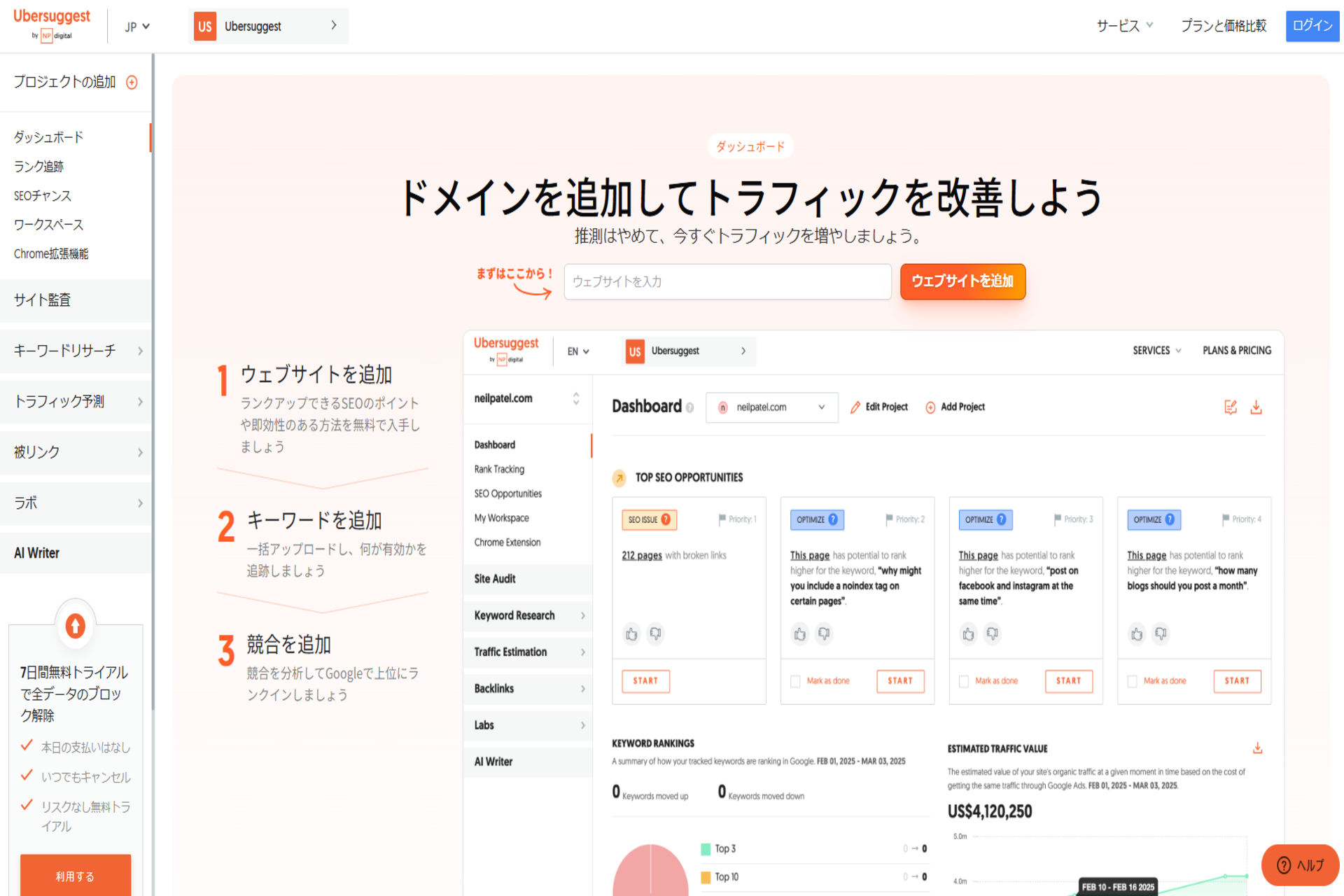Screen dimensions: 1344x896
Task: Open the JP language dropdown
Action: 137,27
